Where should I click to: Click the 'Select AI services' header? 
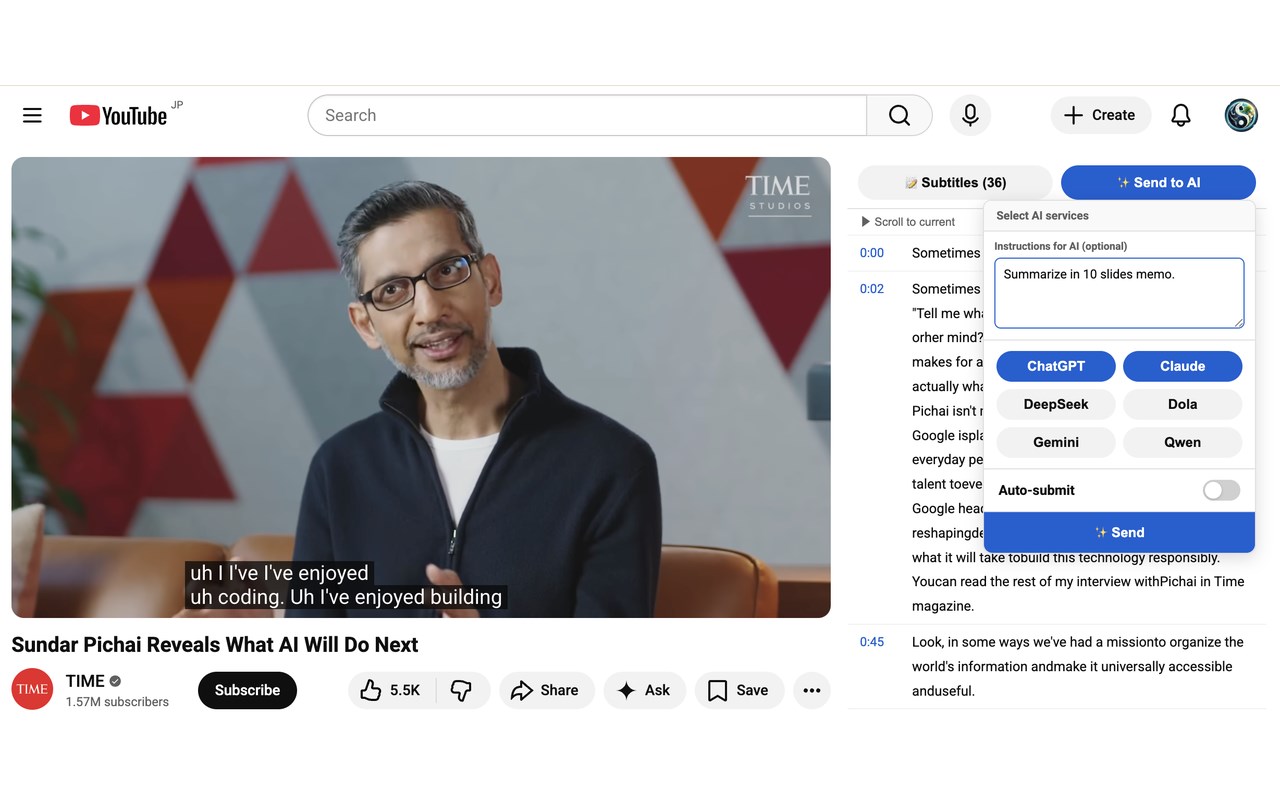1042,215
